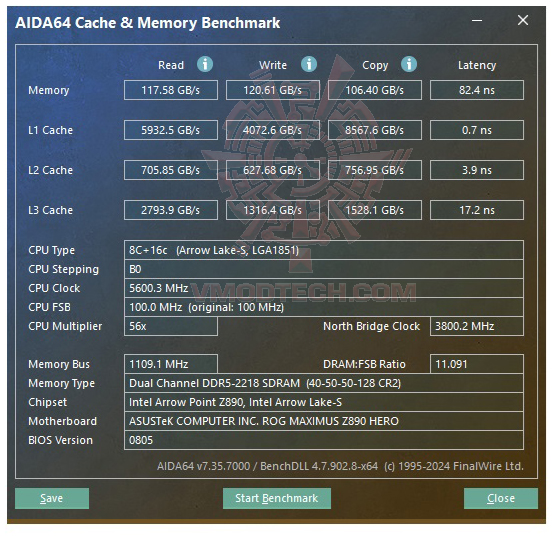Click the DRAM:FSB Ratio value 11.091
Screen dimensions: 556x538
(477, 364)
